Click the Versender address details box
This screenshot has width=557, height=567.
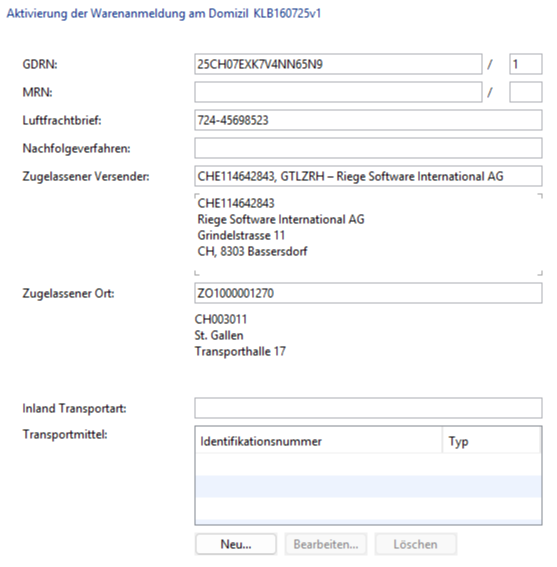[x=368, y=235]
